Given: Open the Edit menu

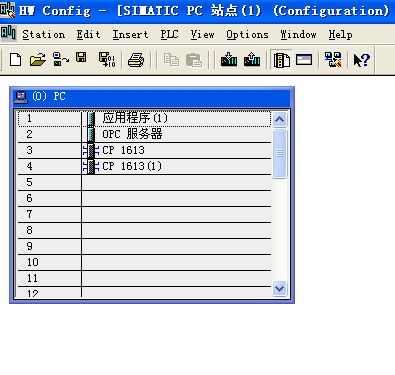Looking at the screenshot, I should click(x=88, y=34).
